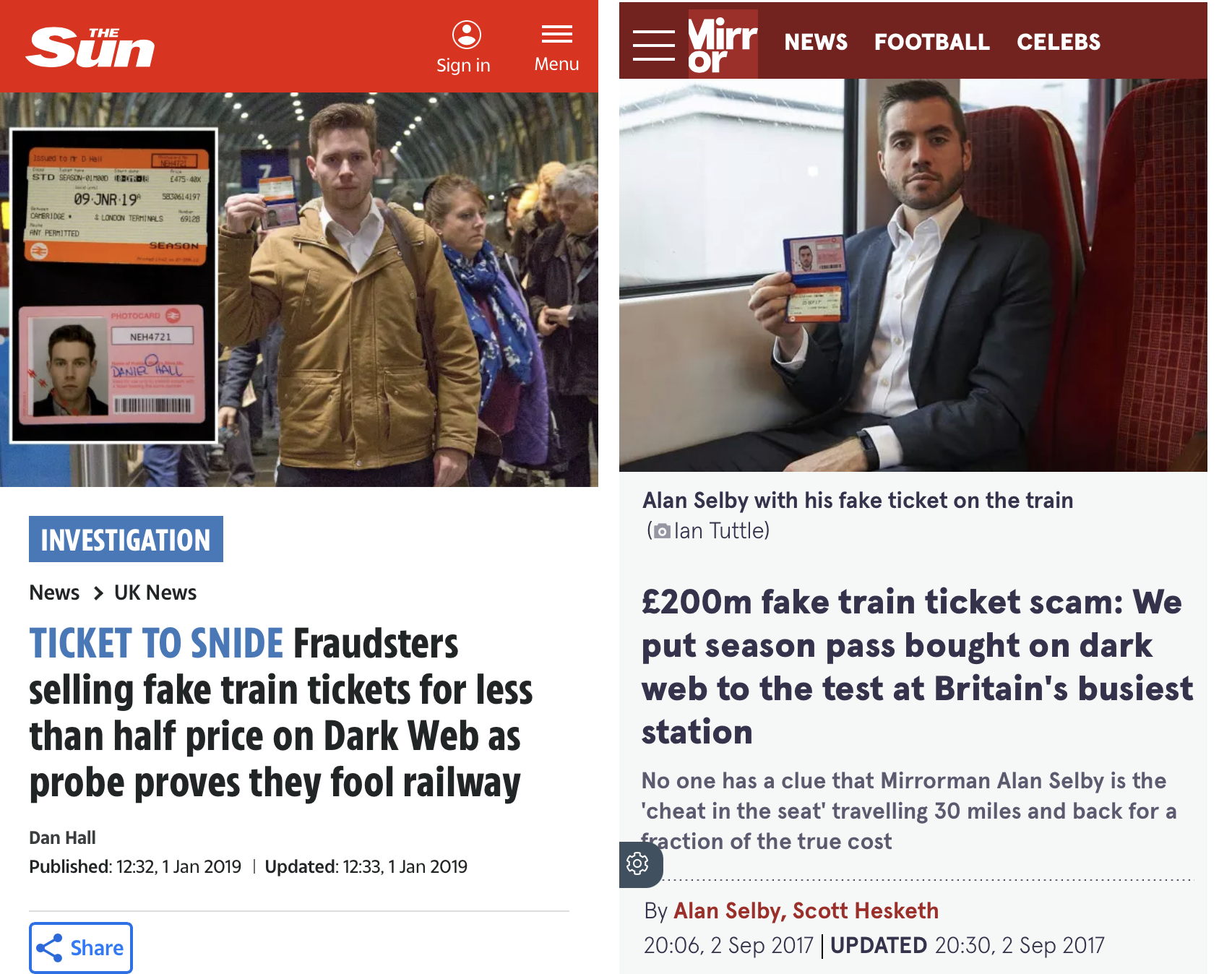Click the settings gear icon
This screenshot has width=1232, height=974.
click(x=637, y=863)
